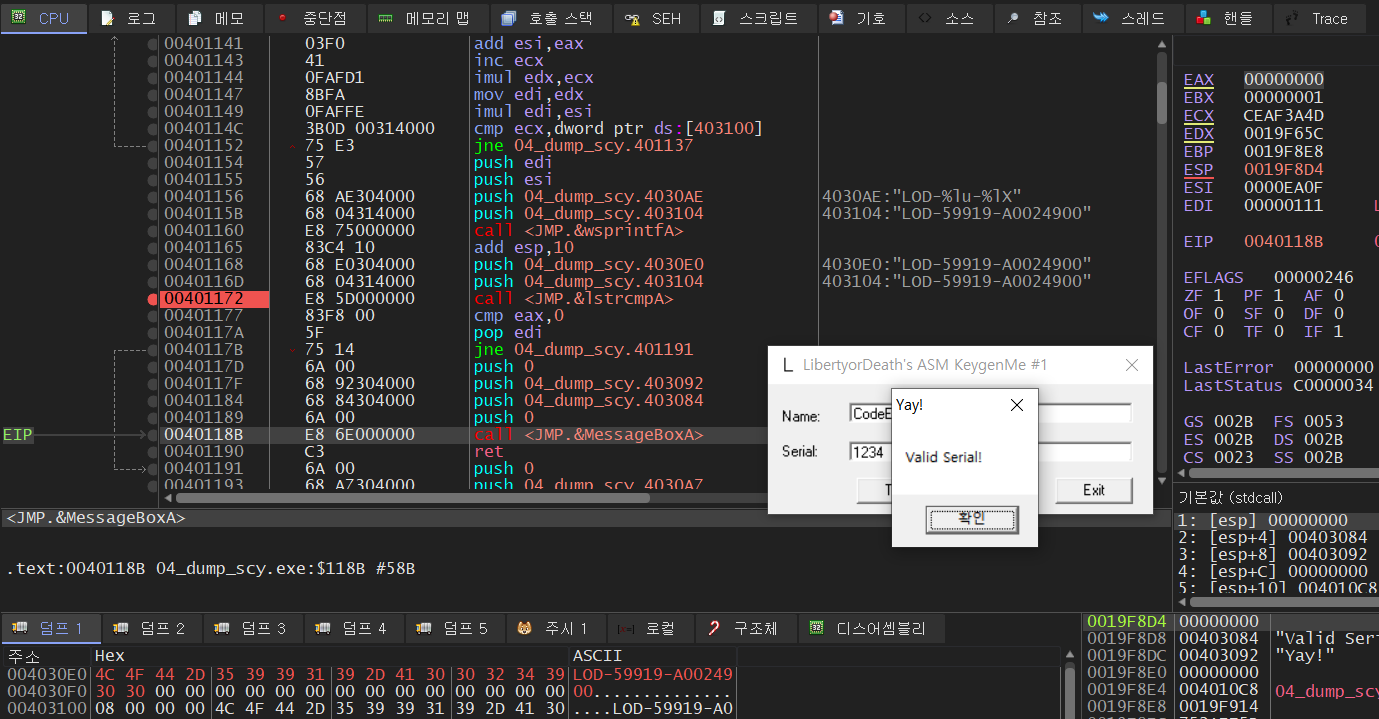Toggle breakpoint dot at address 0040114C
The width and height of the screenshot is (1379, 719).
[x=152, y=128]
